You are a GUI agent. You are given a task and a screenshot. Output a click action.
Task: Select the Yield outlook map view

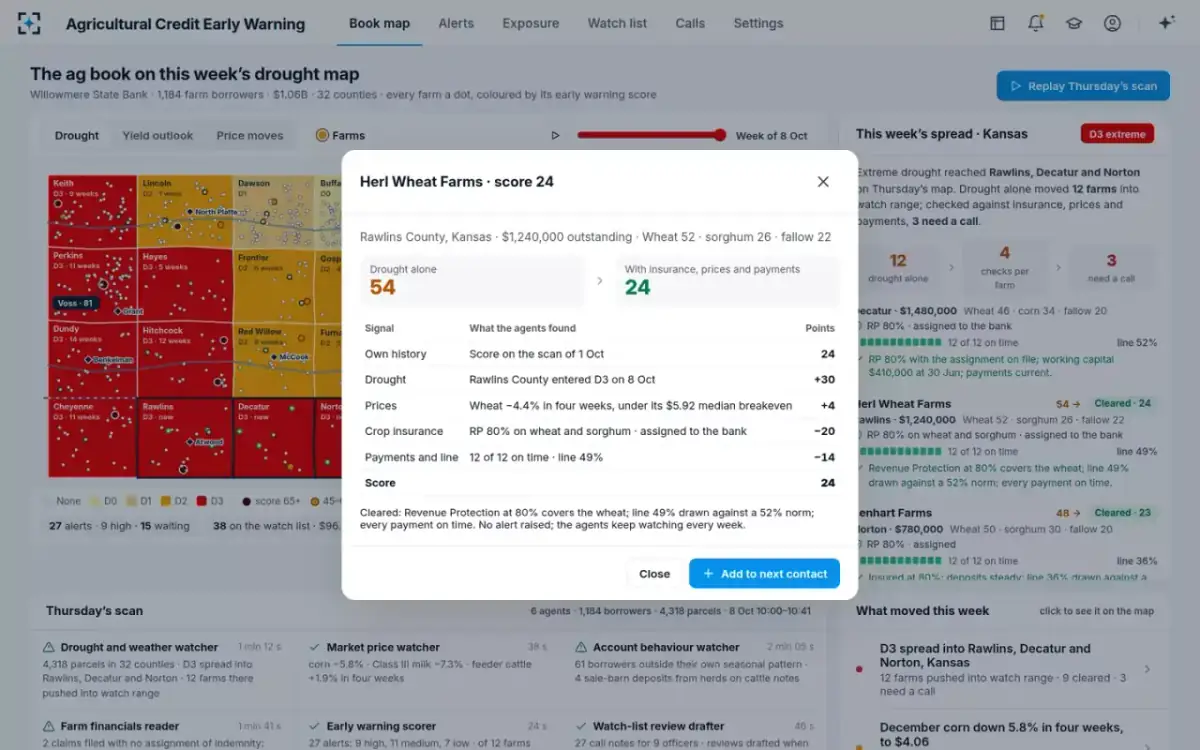pos(158,136)
